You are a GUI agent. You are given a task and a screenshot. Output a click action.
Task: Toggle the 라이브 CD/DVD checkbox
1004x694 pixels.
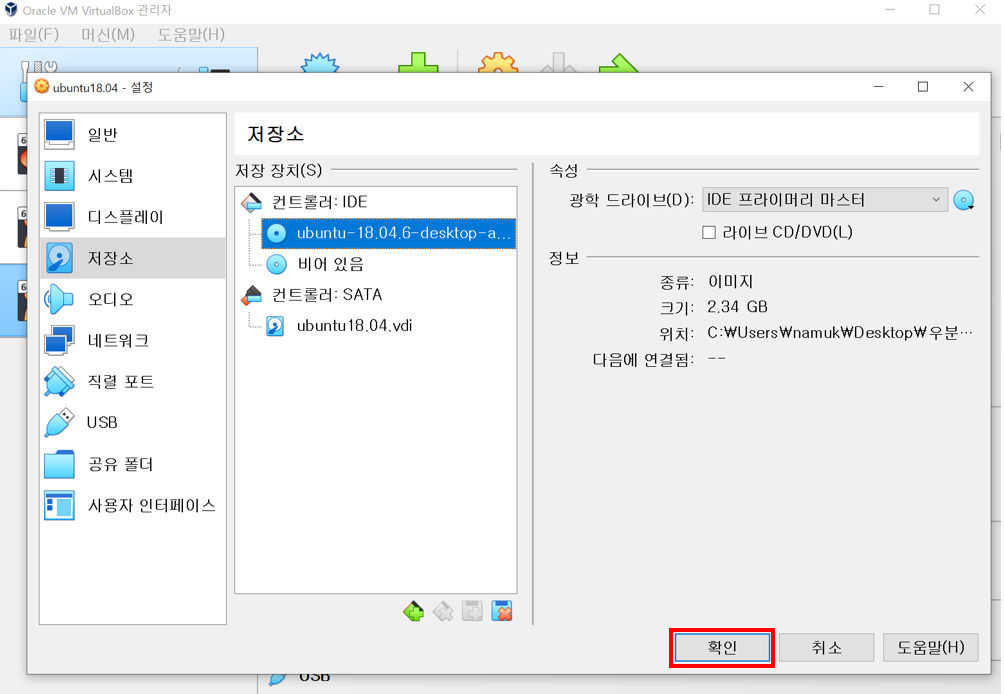[x=709, y=232]
